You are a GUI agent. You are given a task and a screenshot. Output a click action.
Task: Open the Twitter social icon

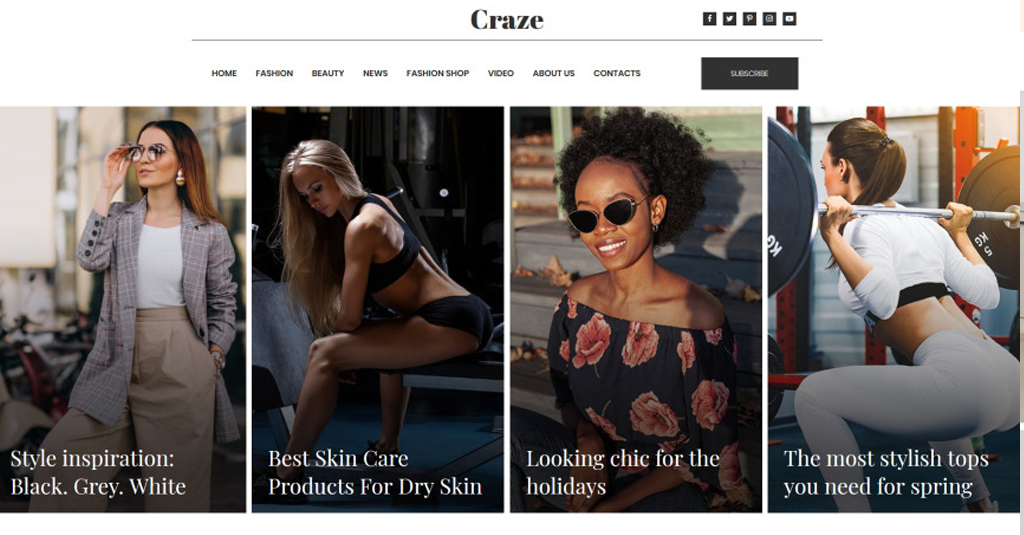pyautogui.click(x=729, y=19)
